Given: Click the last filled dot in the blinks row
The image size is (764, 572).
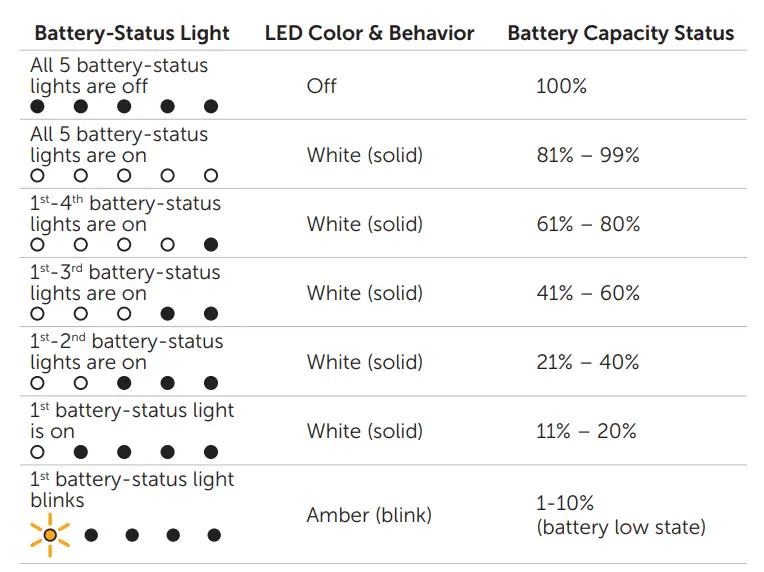Looking at the screenshot, I should (213, 535).
